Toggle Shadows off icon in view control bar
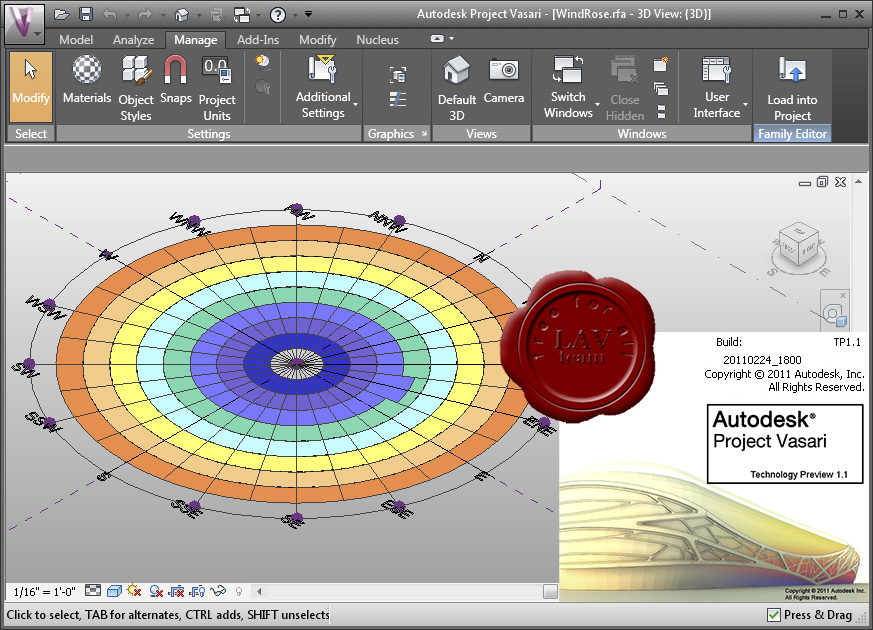Image resolution: width=873 pixels, height=630 pixels. tap(156, 591)
